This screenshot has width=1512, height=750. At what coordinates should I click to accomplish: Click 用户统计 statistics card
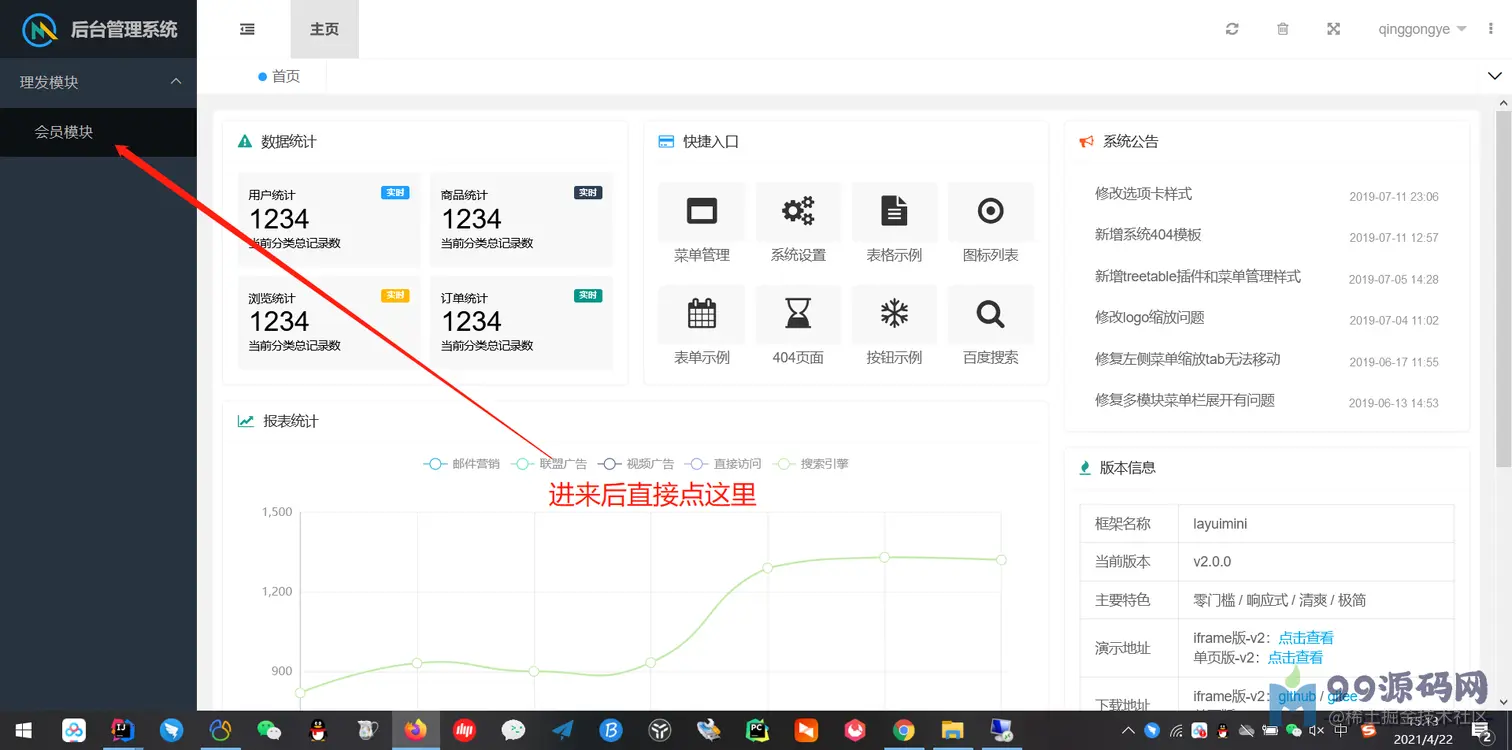(x=328, y=219)
